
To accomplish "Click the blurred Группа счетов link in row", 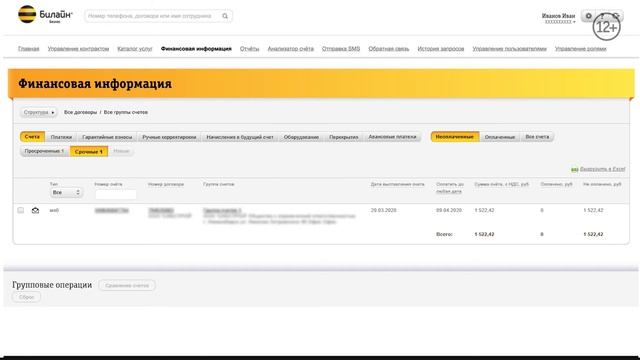I will (x=222, y=210).
